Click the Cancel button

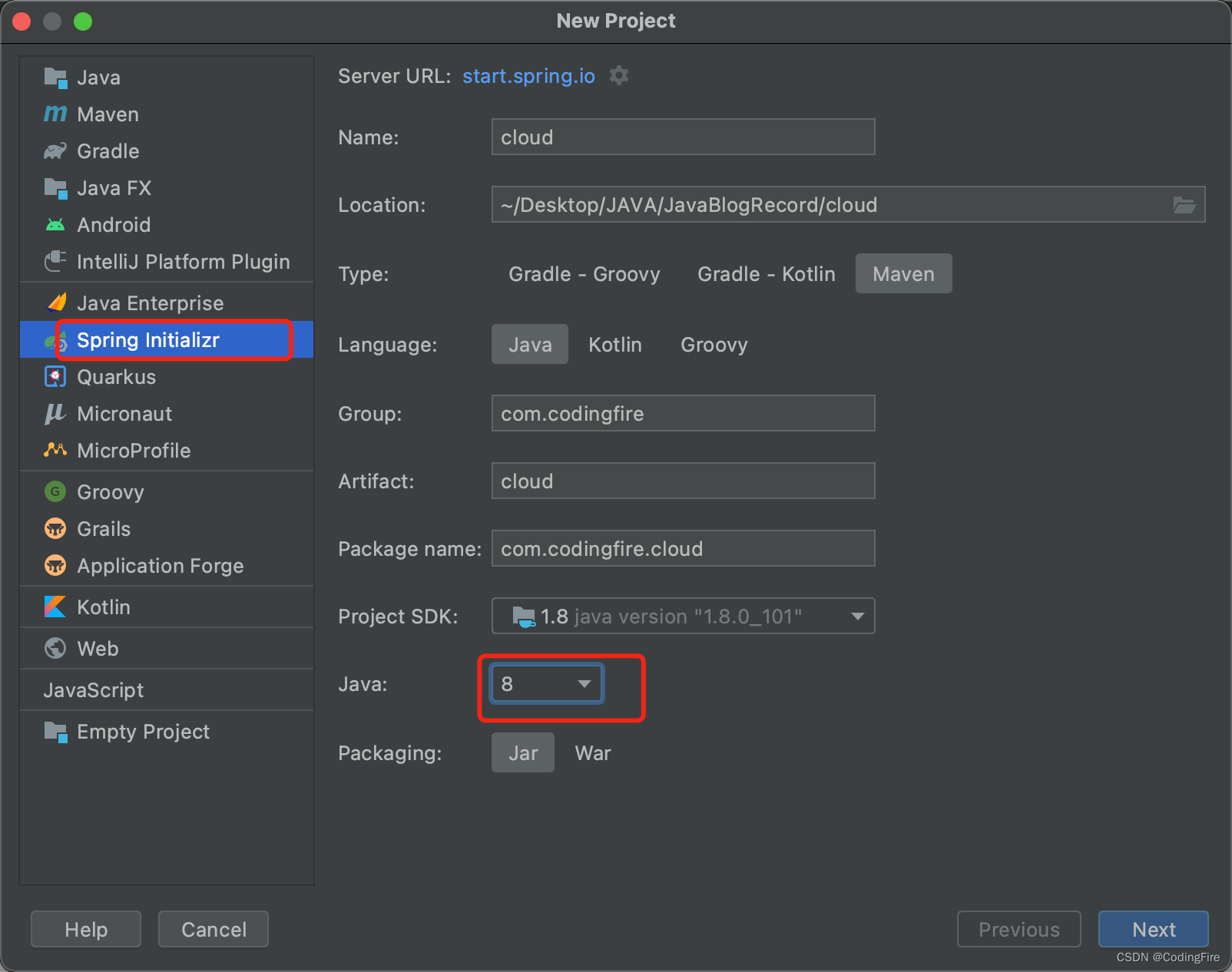[214, 929]
